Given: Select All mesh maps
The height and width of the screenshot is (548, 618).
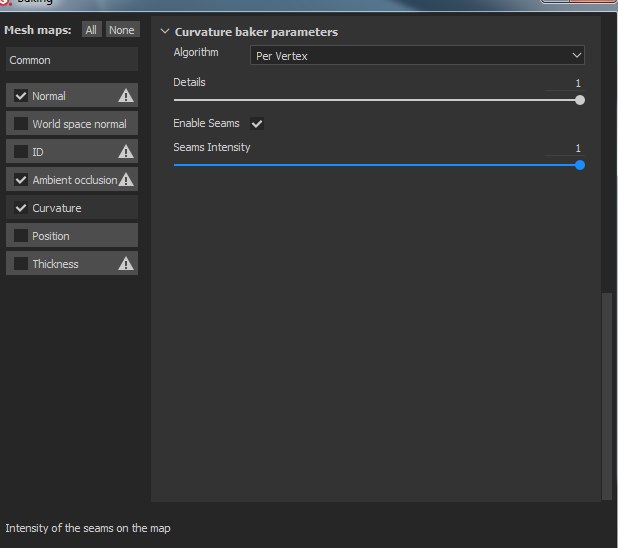Looking at the screenshot, I should pyautogui.click(x=91, y=30).
